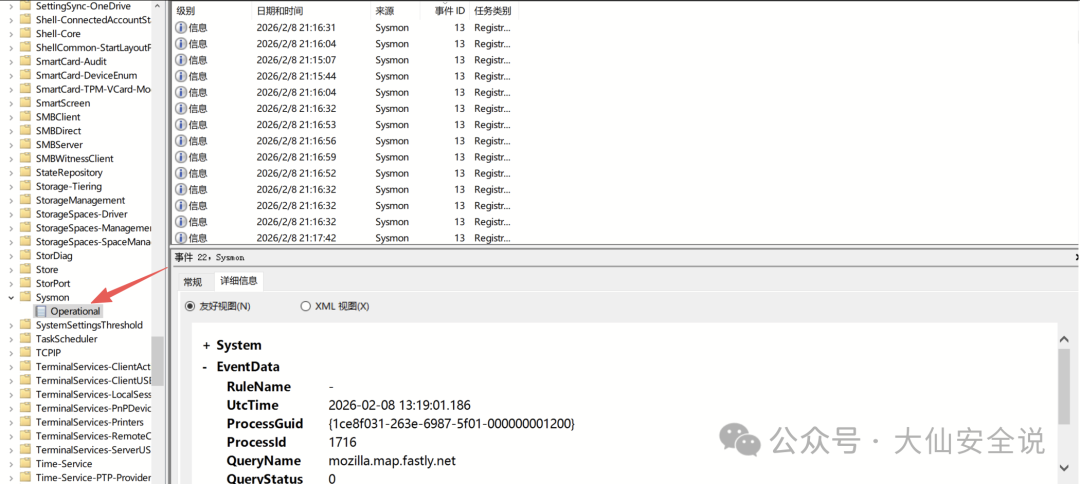The image size is (1080, 484).
Task: Expand the System section in details
Action: [x=206, y=346]
